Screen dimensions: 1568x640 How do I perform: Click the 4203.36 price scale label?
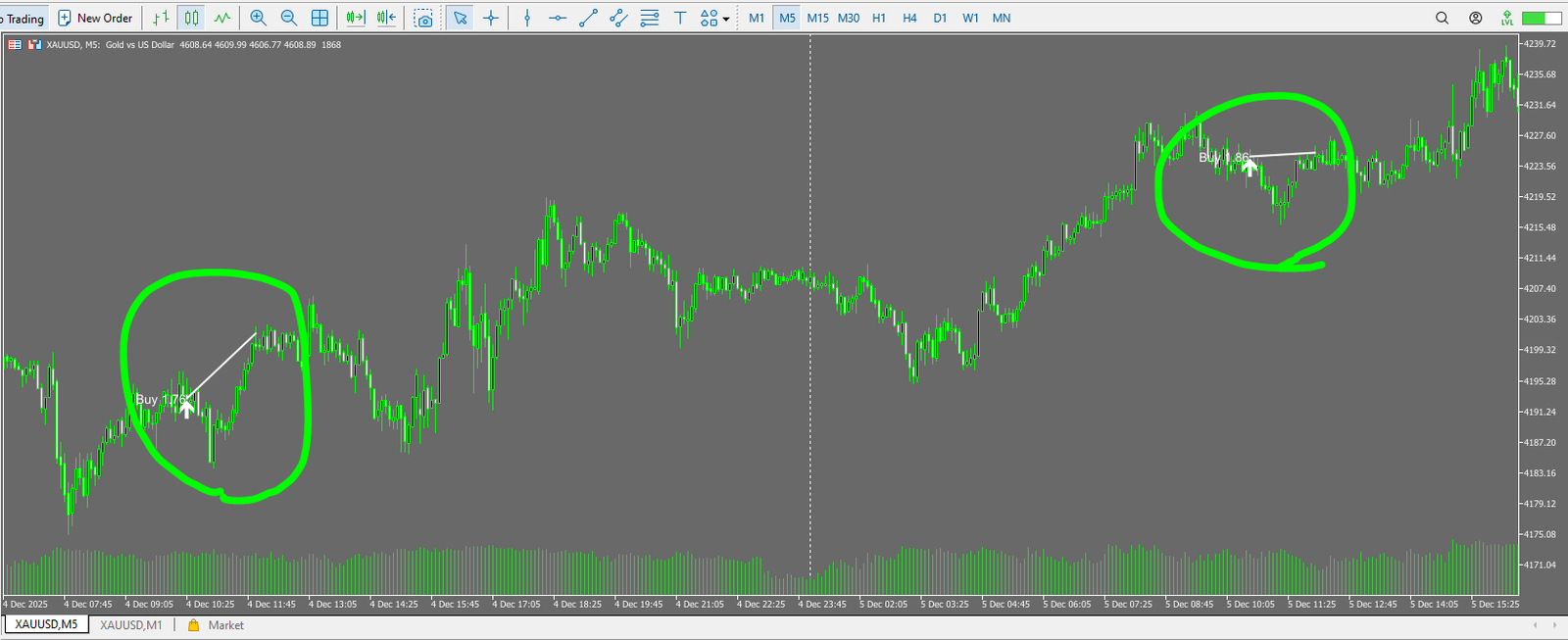click(x=1540, y=320)
